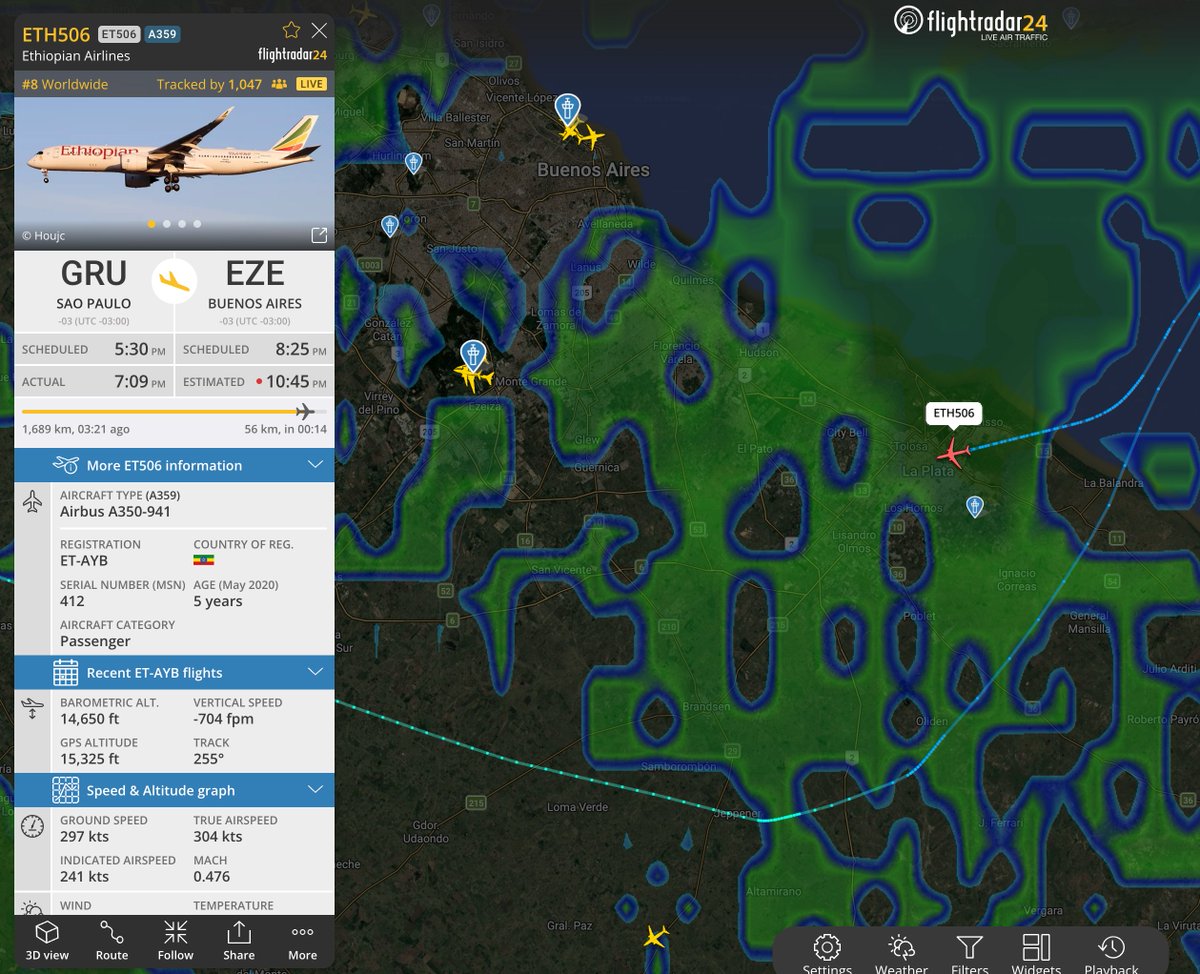Select the fourth photo carousel dot

[197, 224]
